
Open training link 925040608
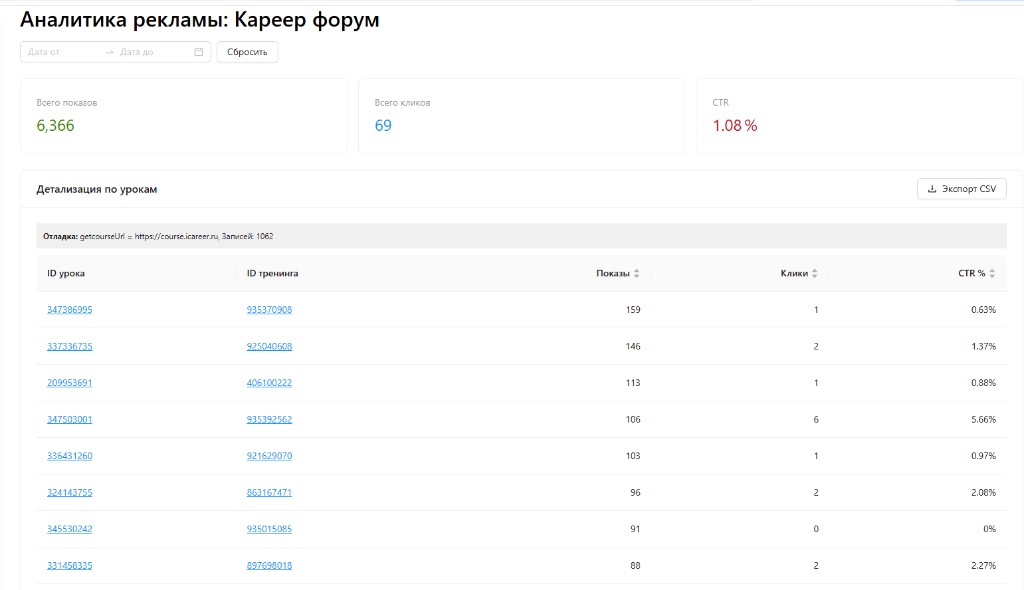click(269, 346)
